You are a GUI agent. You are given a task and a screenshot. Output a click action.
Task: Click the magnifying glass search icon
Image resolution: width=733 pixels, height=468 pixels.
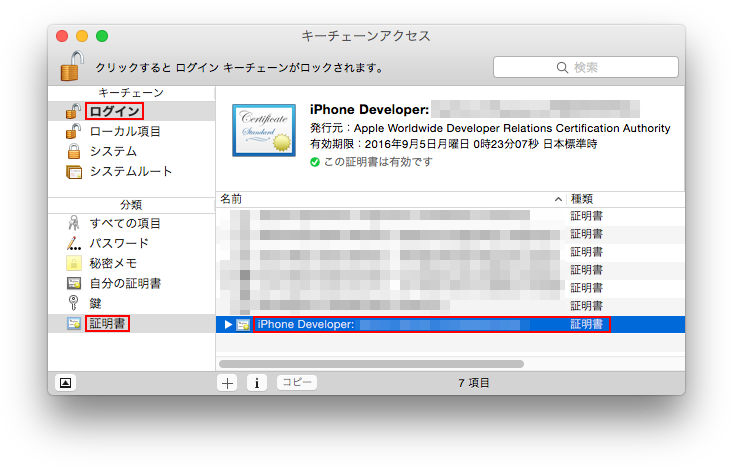pos(562,67)
